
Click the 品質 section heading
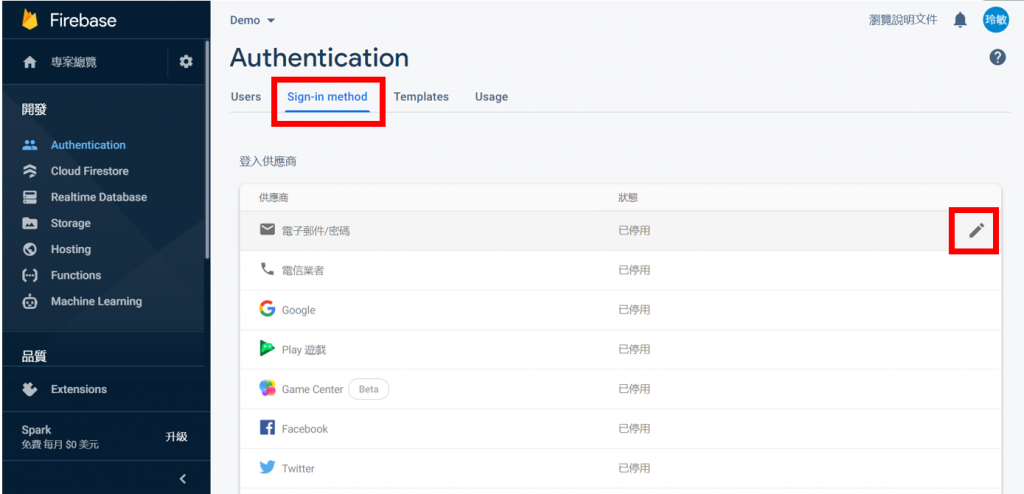pyautogui.click(x=34, y=357)
